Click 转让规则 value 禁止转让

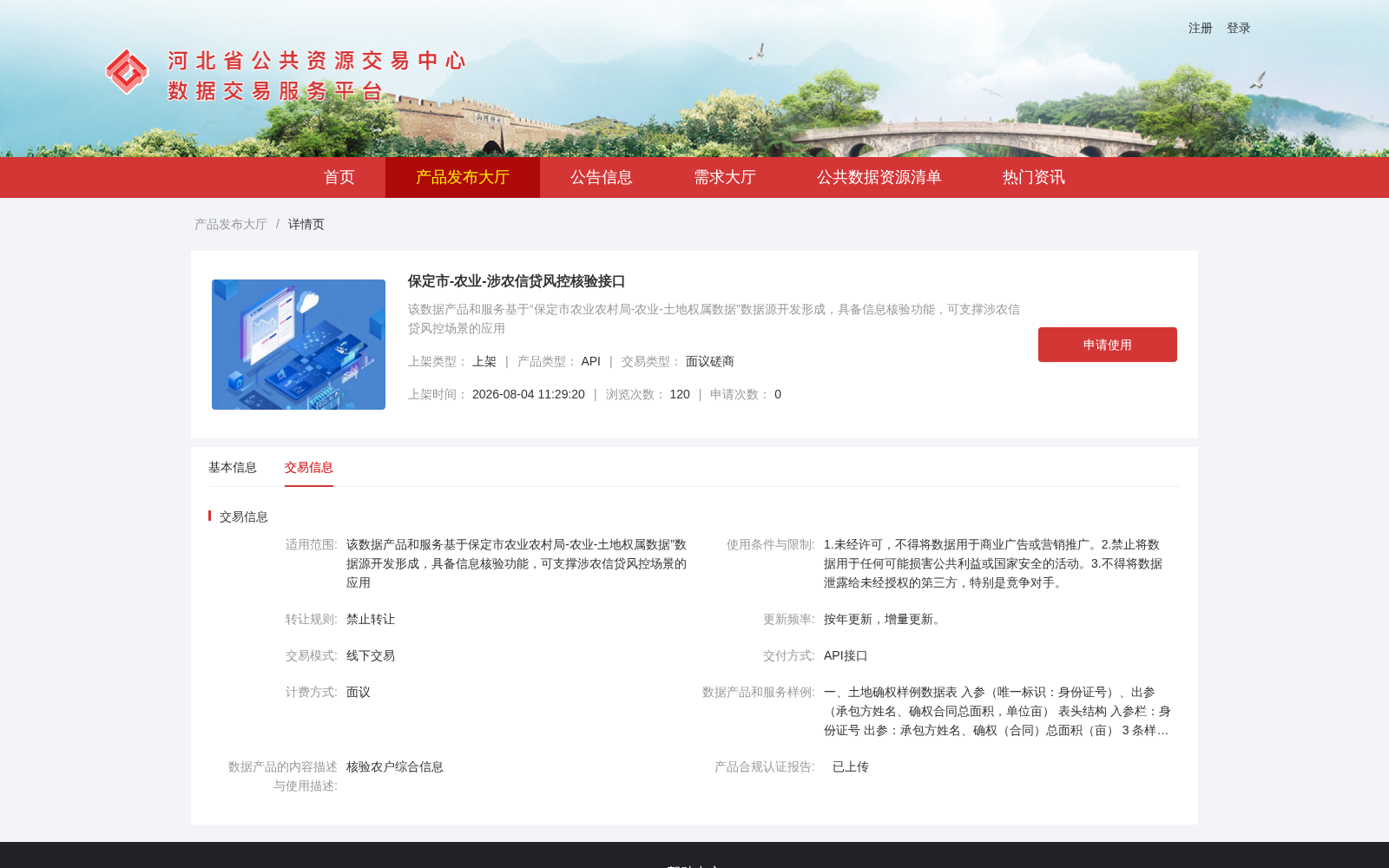371,619
